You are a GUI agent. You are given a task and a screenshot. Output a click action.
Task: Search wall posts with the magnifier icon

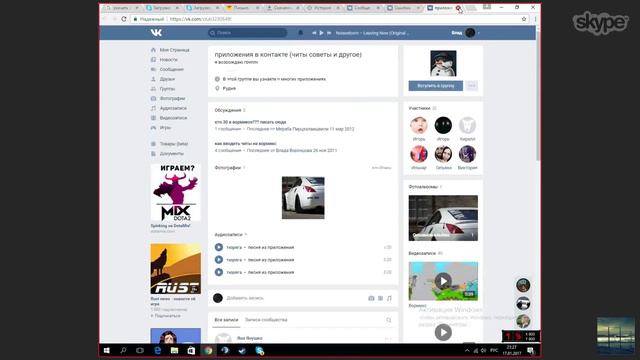tap(389, 320)
